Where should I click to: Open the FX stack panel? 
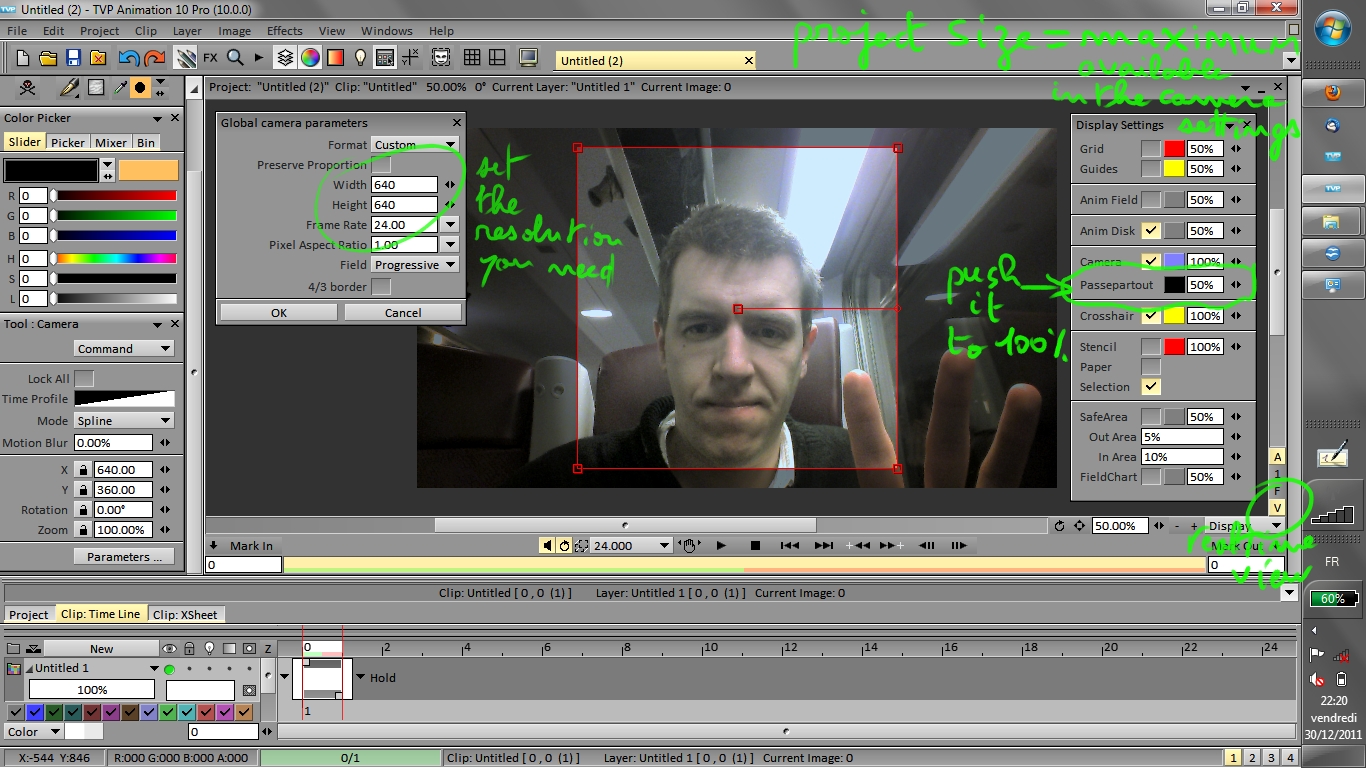click(210, 58)
